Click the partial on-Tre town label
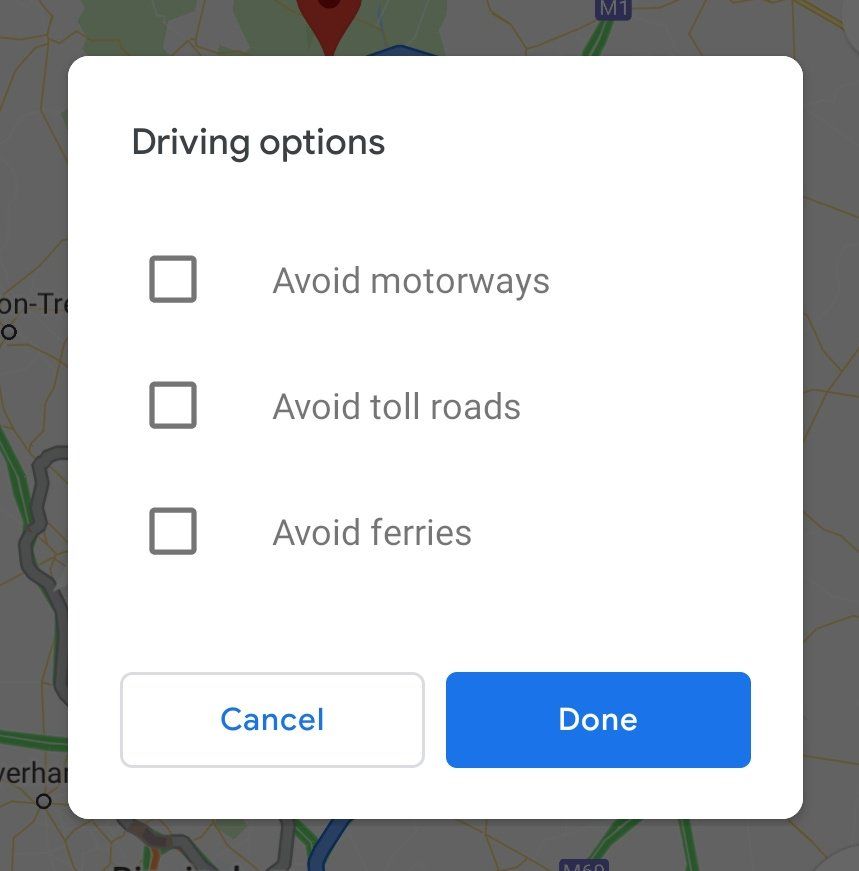Screen dimensions: 859x871 coord(33,303)
